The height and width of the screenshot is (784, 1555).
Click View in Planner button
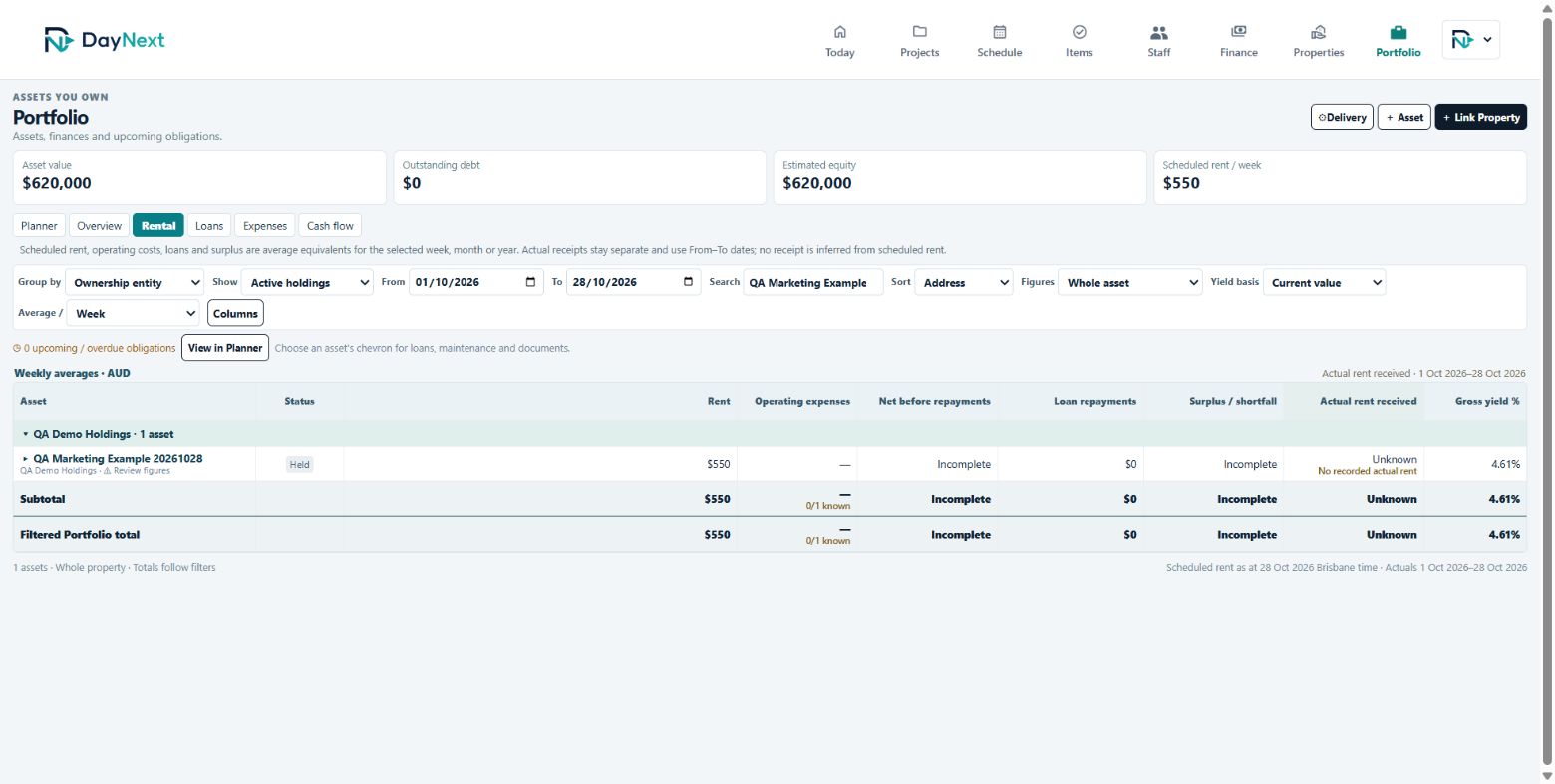tap(225, 348)
